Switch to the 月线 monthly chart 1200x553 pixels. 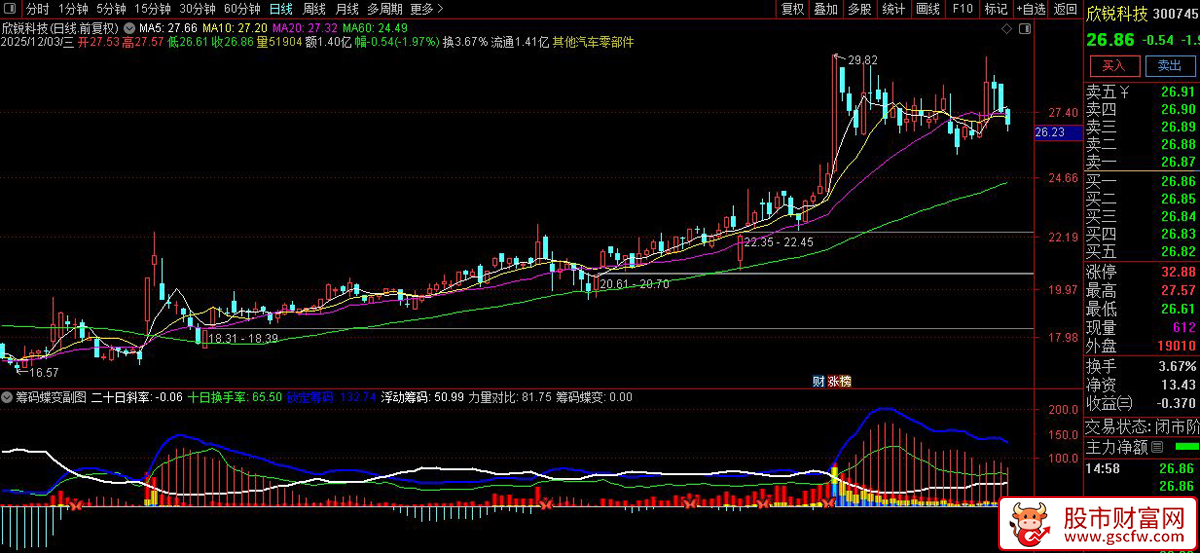(x=346, y=9)
